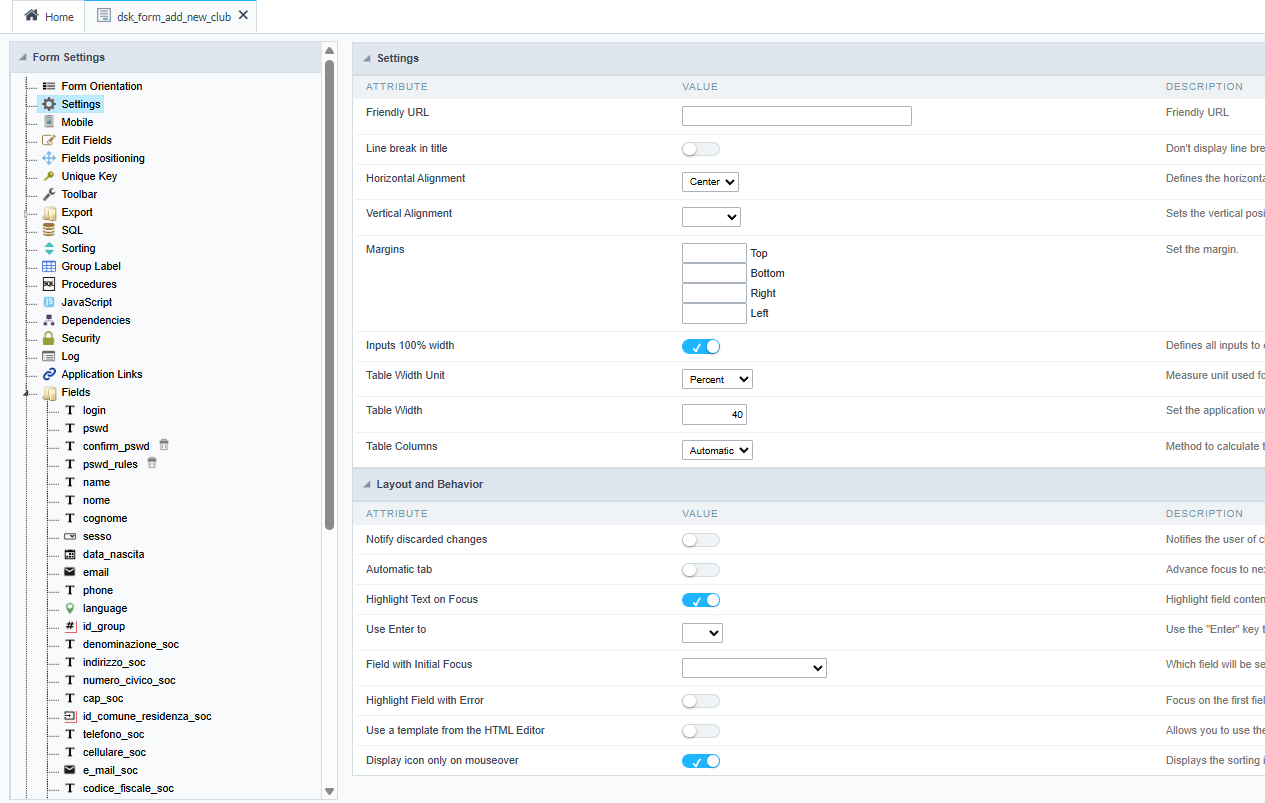Click the Unique Key icon

click(49, 176)
